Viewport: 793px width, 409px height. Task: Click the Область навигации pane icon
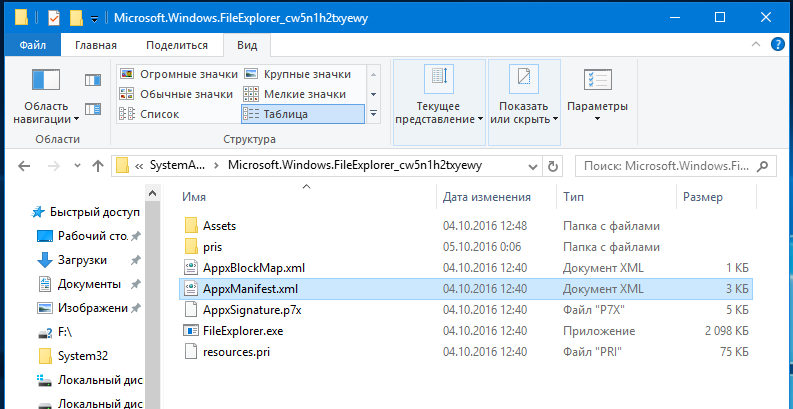coord(46,80)
